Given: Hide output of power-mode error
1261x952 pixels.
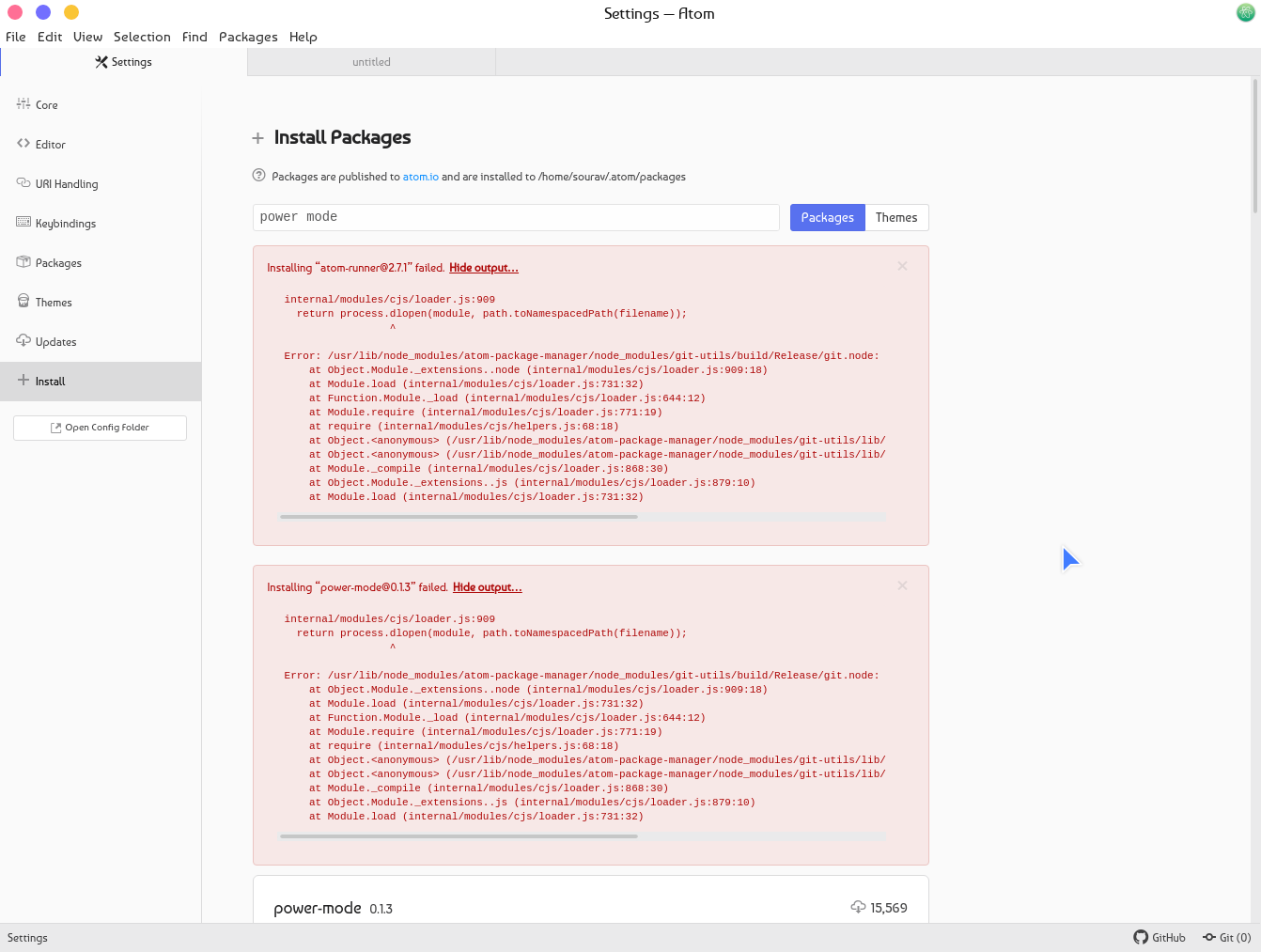Looking at the screenshot, I should pos(488,587).
